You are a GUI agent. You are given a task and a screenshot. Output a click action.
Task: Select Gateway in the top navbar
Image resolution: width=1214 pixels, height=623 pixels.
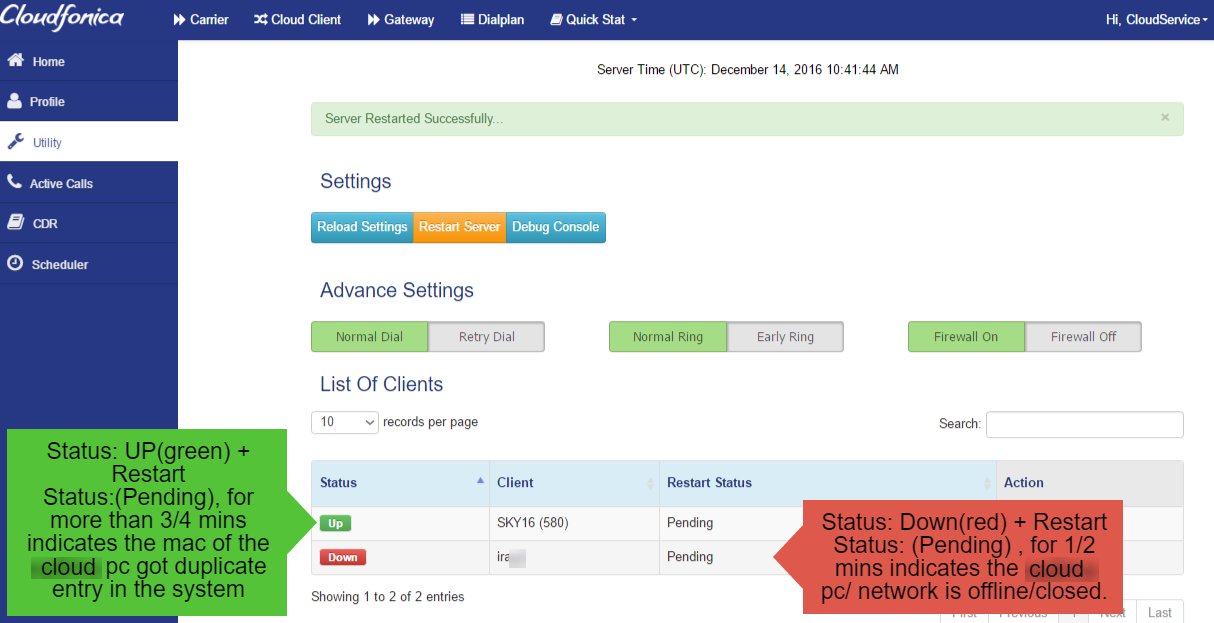(x=400, y=19)
